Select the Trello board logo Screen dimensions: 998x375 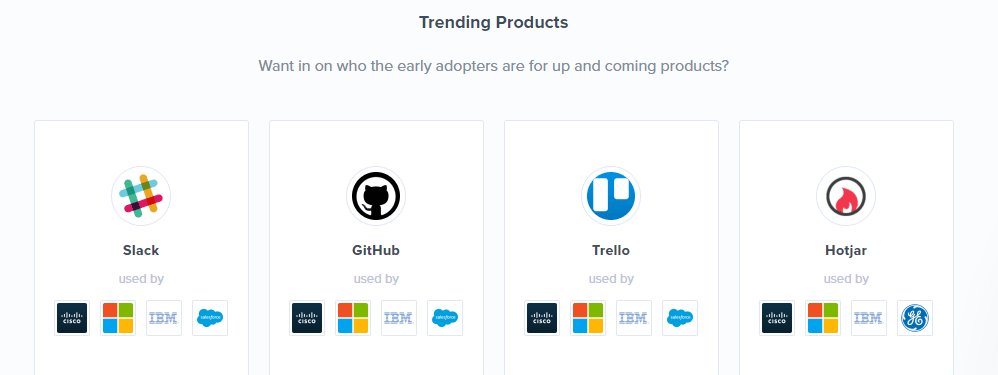(x=611, y=196)
